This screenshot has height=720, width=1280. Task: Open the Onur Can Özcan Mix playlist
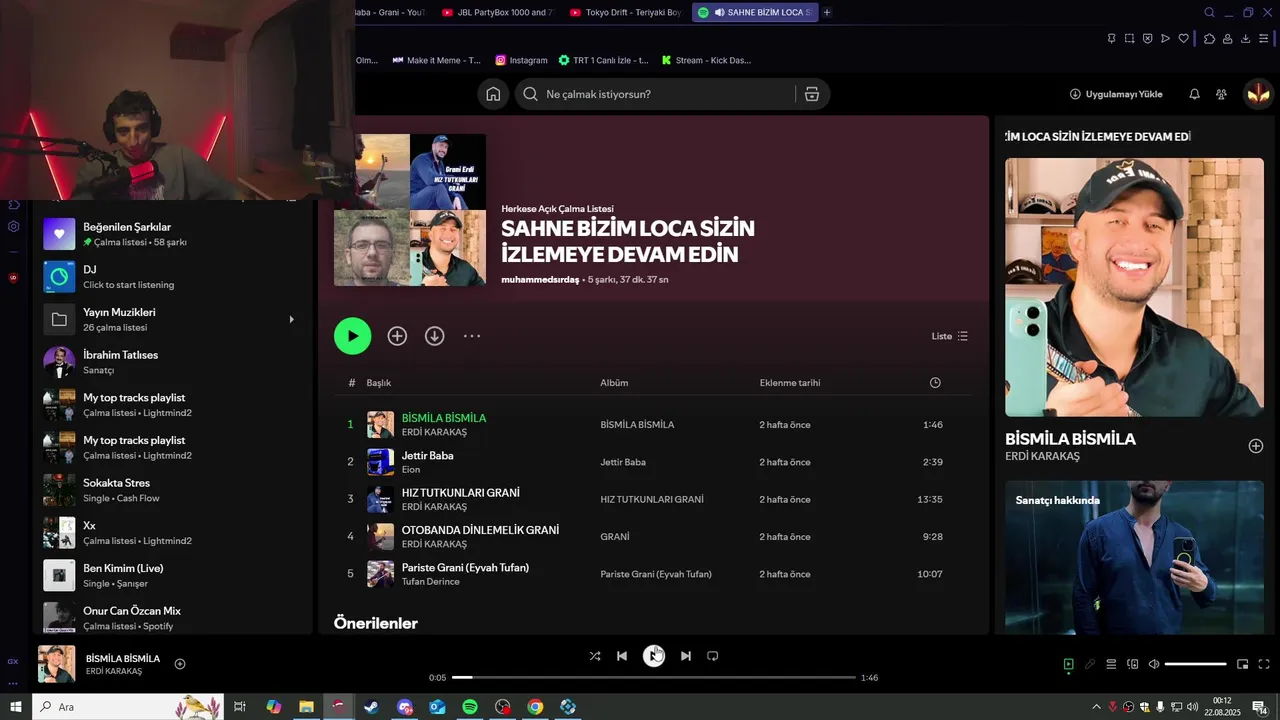tap(174, 618)
